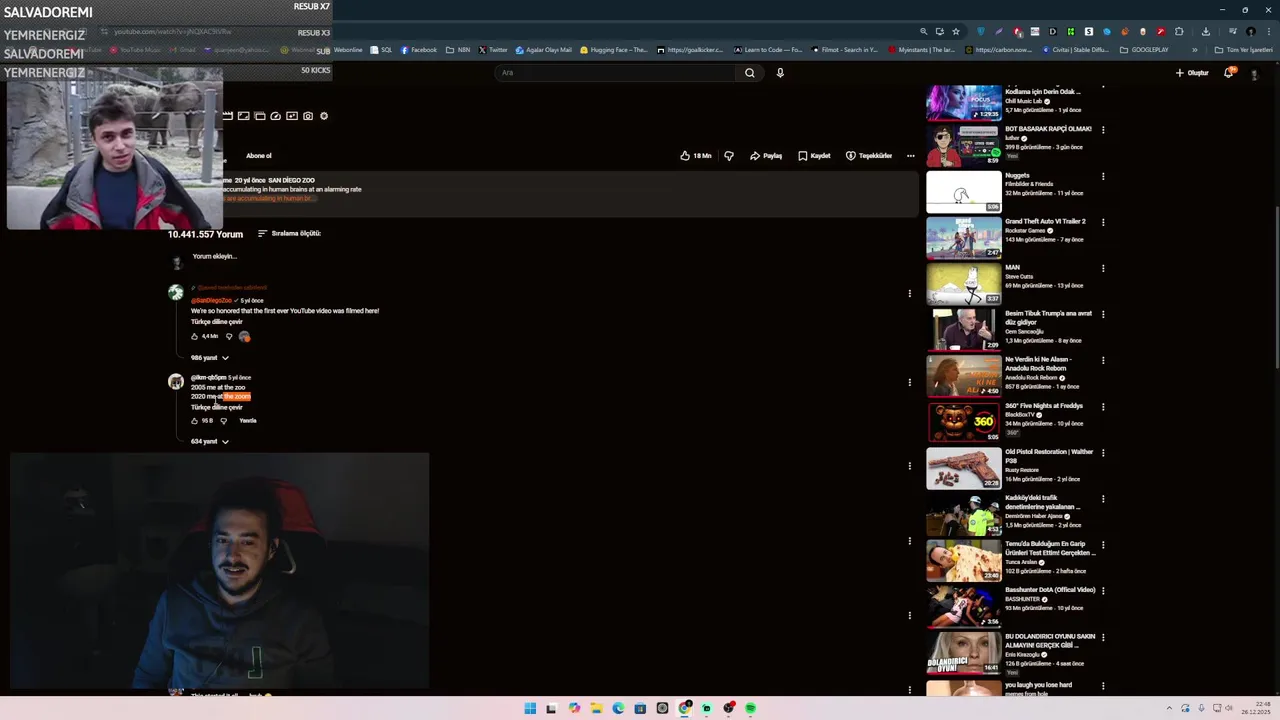Open 'Basshunter DotA (Official Video)' title
This screenshot has width=1280, height=720.
point(1050,589)
